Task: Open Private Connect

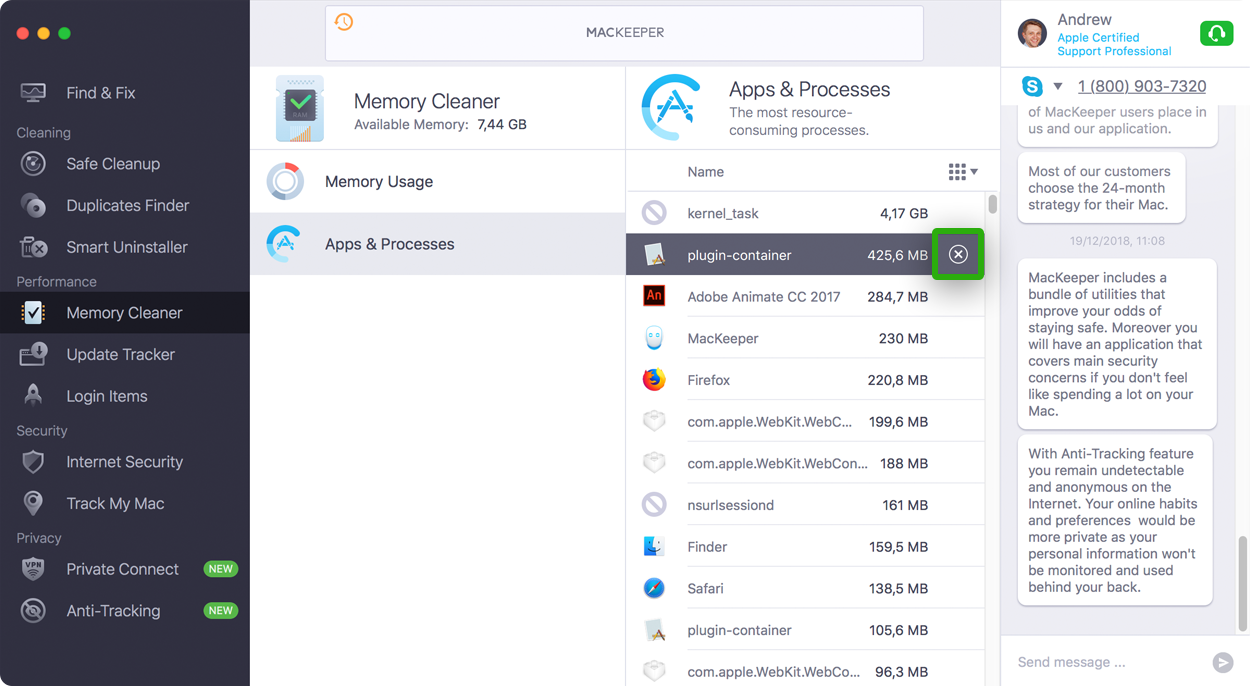Action: tap(123, 569)
